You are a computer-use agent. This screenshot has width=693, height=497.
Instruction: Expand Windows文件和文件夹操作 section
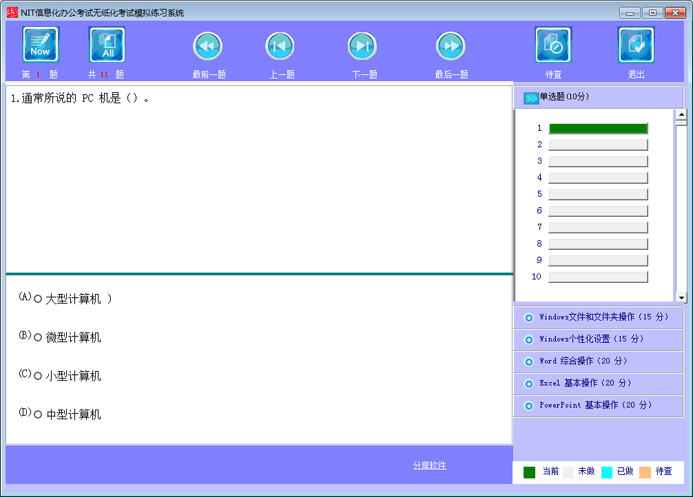(x=598, y=317)
